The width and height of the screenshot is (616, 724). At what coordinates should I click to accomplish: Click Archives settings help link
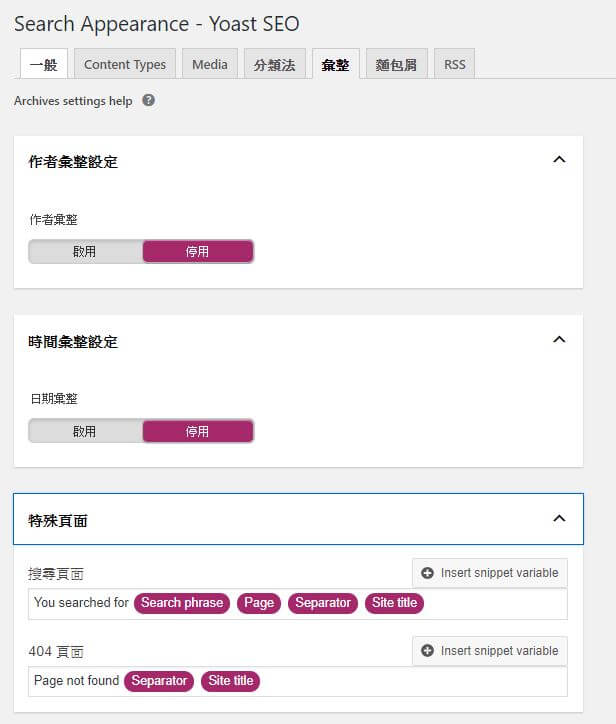(73, 101)
